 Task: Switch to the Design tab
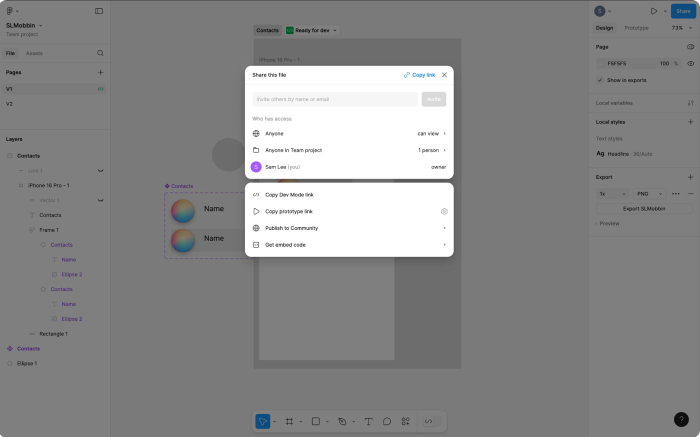click(x=604, y=28)
